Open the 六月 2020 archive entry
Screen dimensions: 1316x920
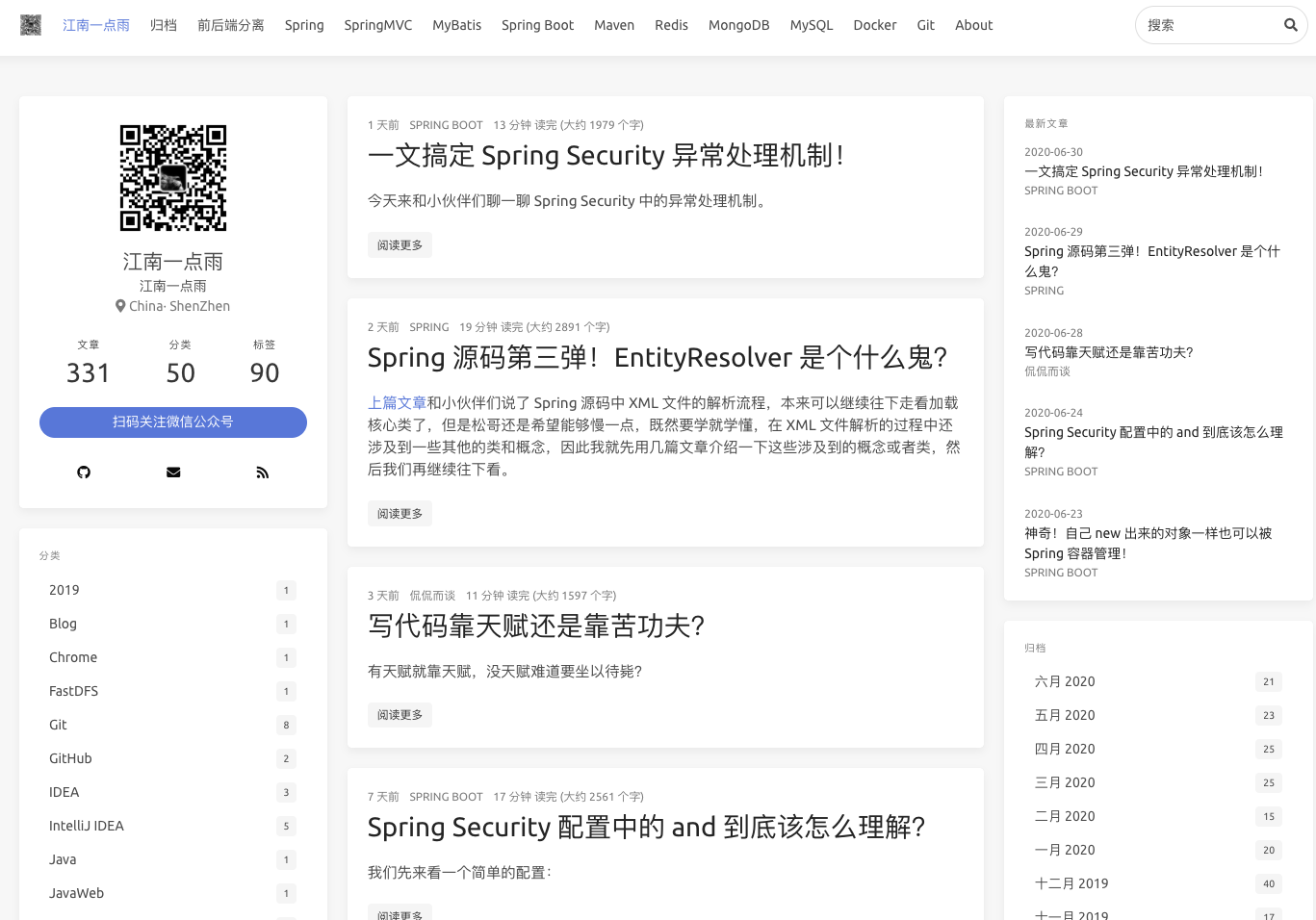[x=1065, y=681]
